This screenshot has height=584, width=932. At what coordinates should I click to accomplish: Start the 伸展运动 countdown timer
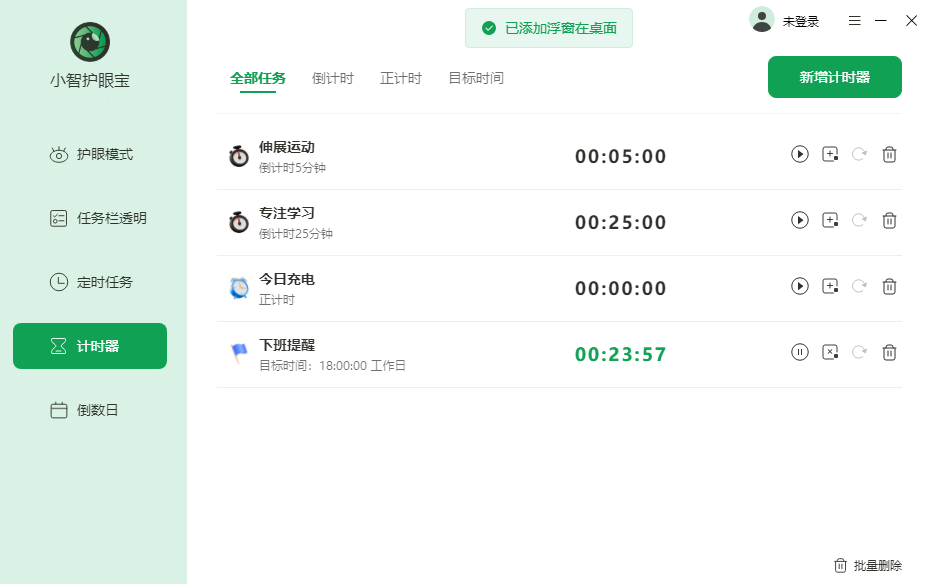(x=799, y=155)
